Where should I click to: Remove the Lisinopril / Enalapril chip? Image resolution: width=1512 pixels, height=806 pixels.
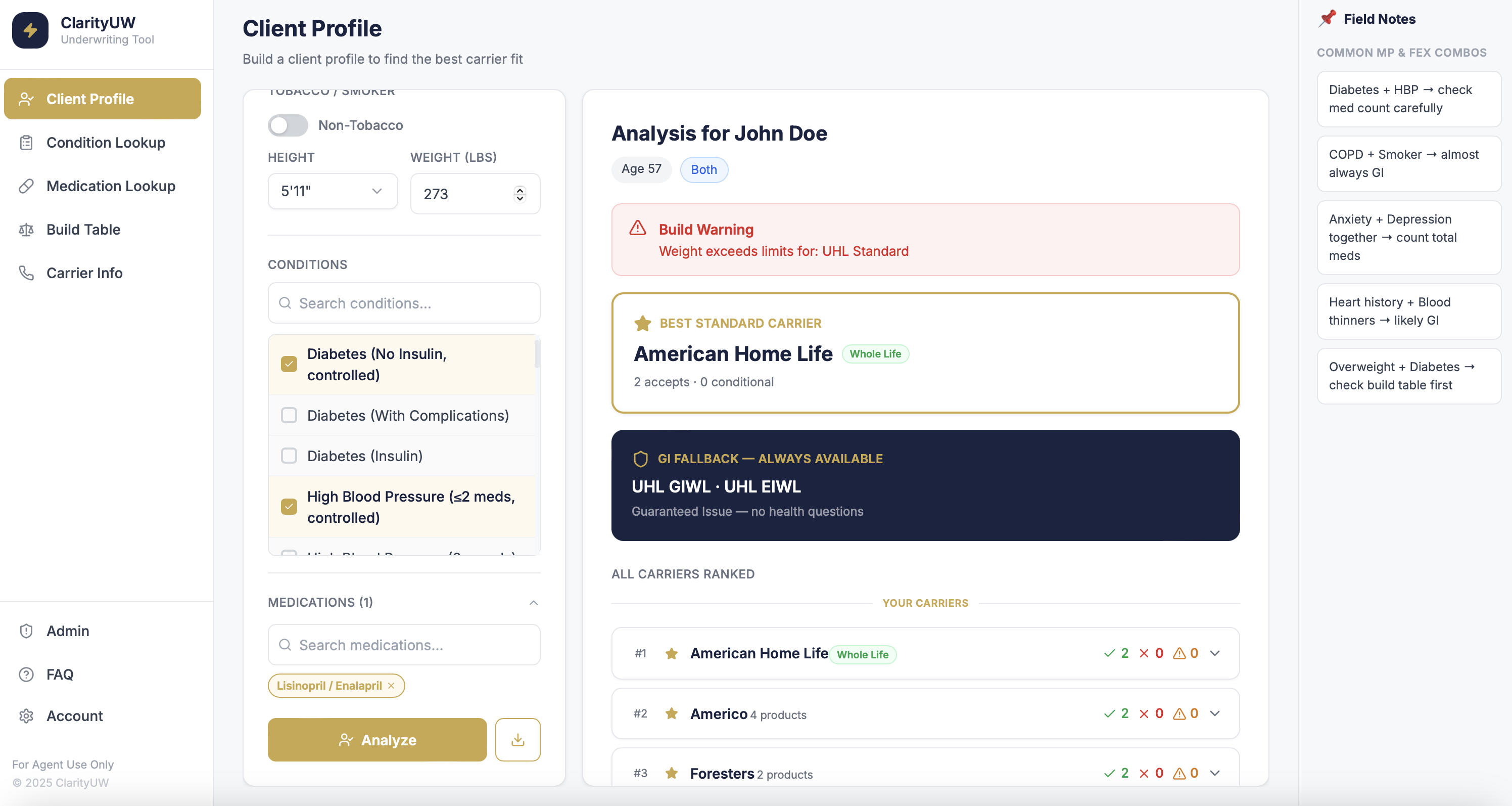[392, 686]
